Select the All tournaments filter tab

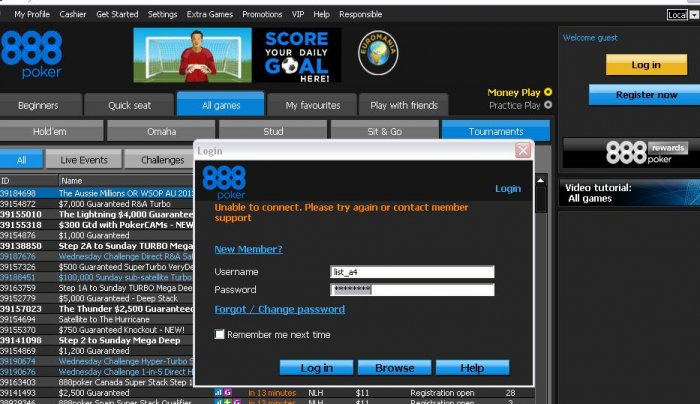21,159
